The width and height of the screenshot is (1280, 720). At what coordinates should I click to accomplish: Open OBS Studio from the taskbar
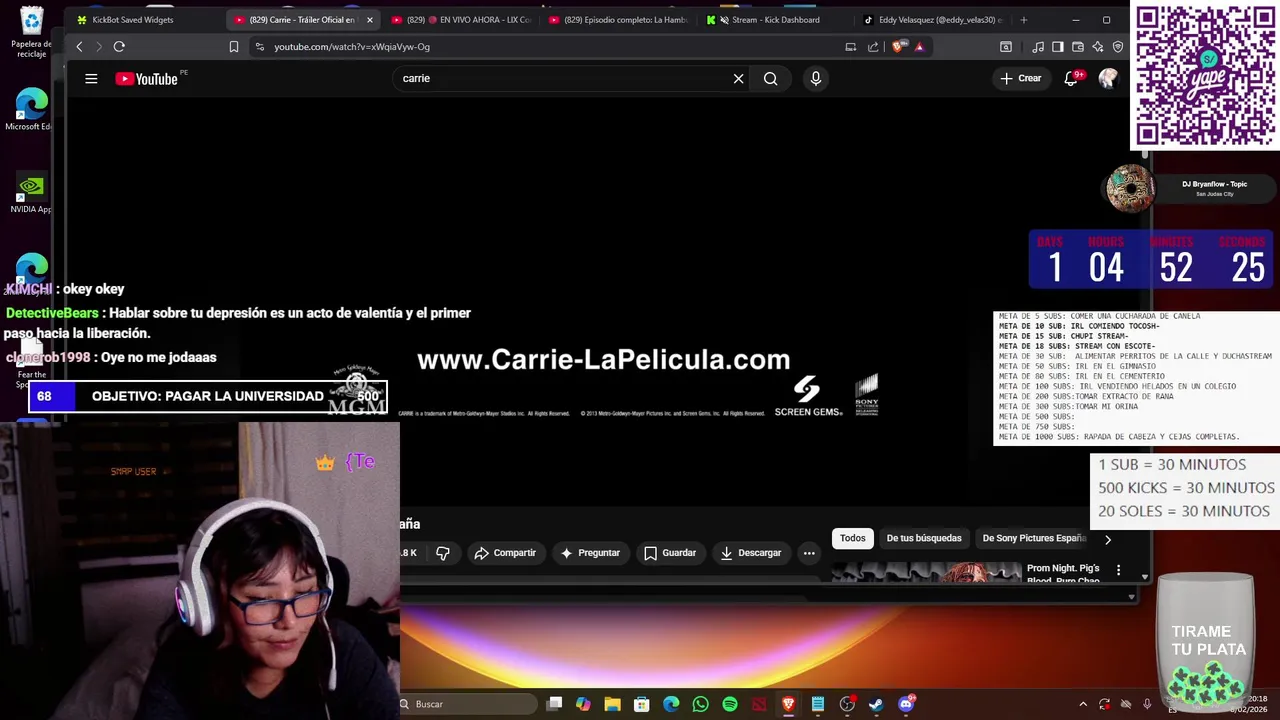tap(847, 704)
